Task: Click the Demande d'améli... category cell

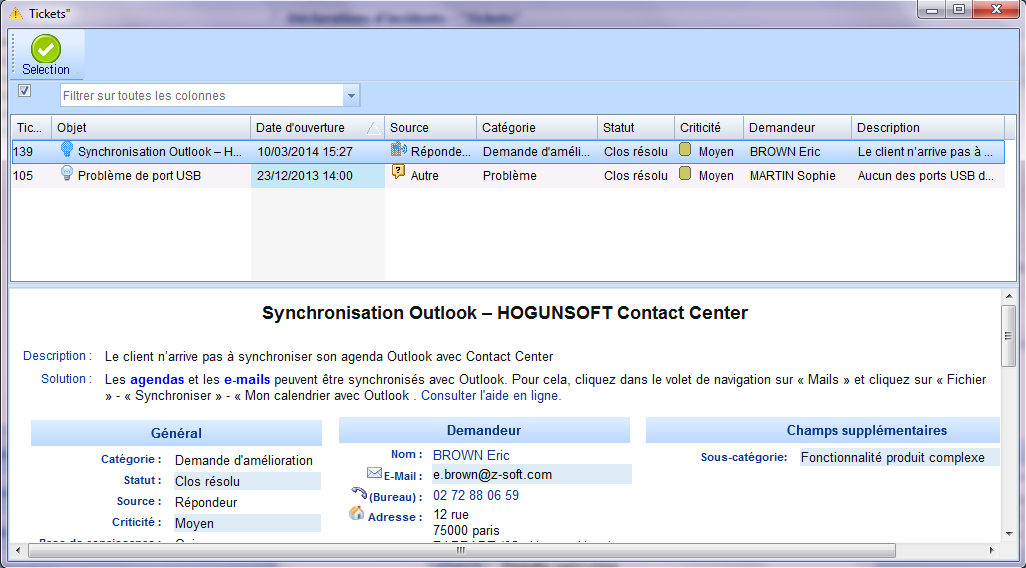Action: tap(537, 152)
